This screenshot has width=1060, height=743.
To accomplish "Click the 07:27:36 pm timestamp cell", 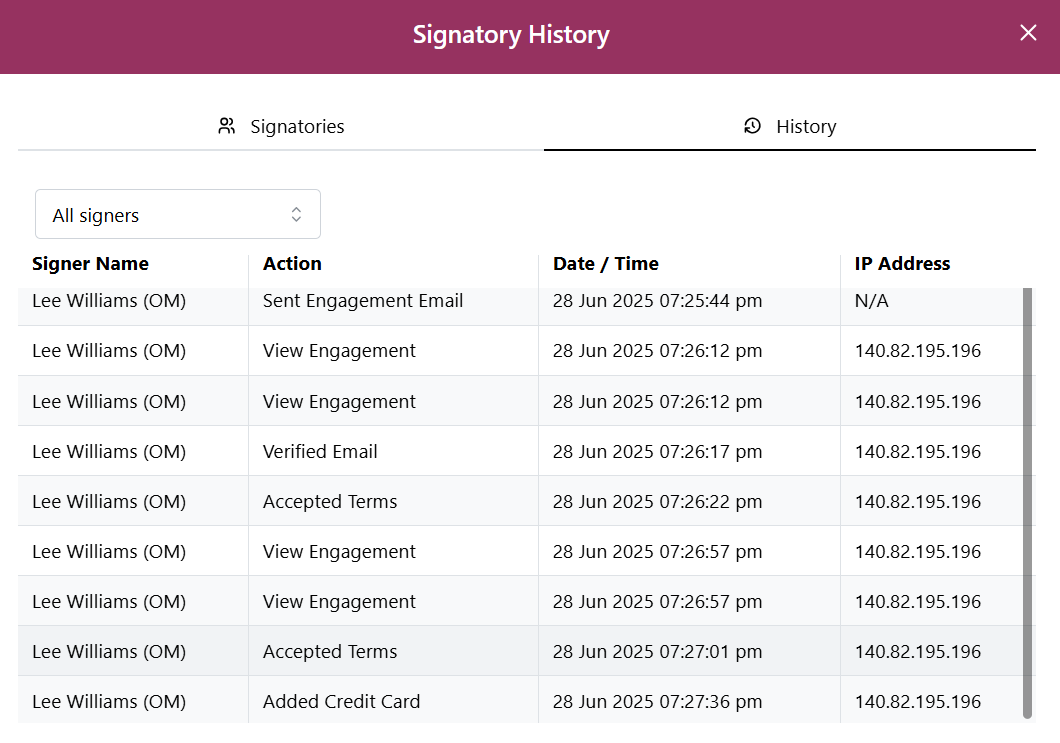I will pos(657,701).
